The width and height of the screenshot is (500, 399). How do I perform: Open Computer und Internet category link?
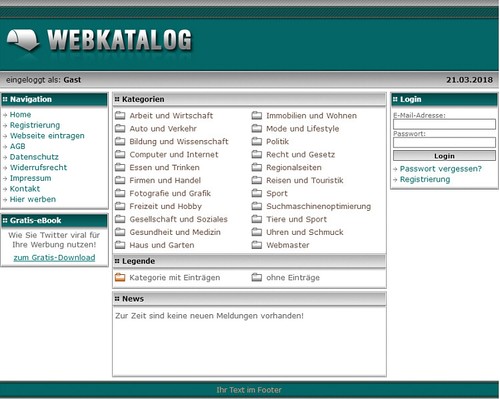pos(174,155)
